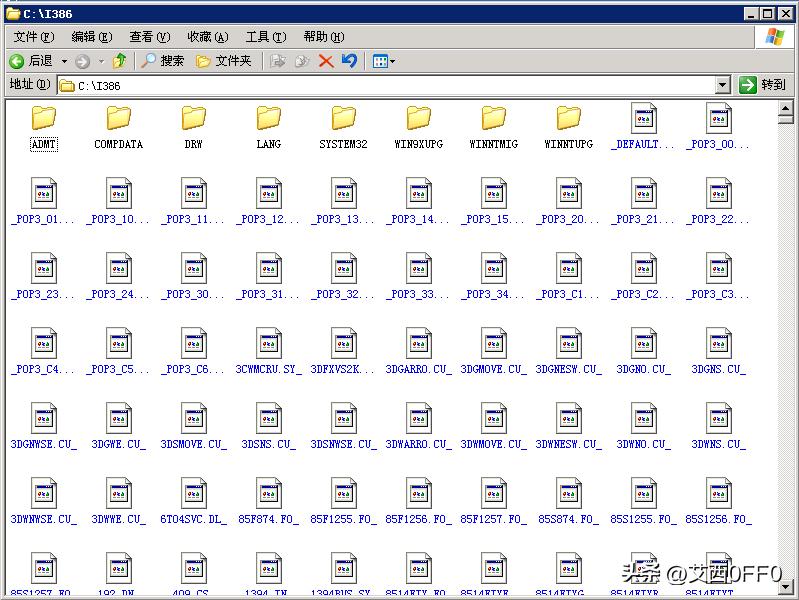Click the 3DGNESW.CU_ file name

click(x=569, y=370)
